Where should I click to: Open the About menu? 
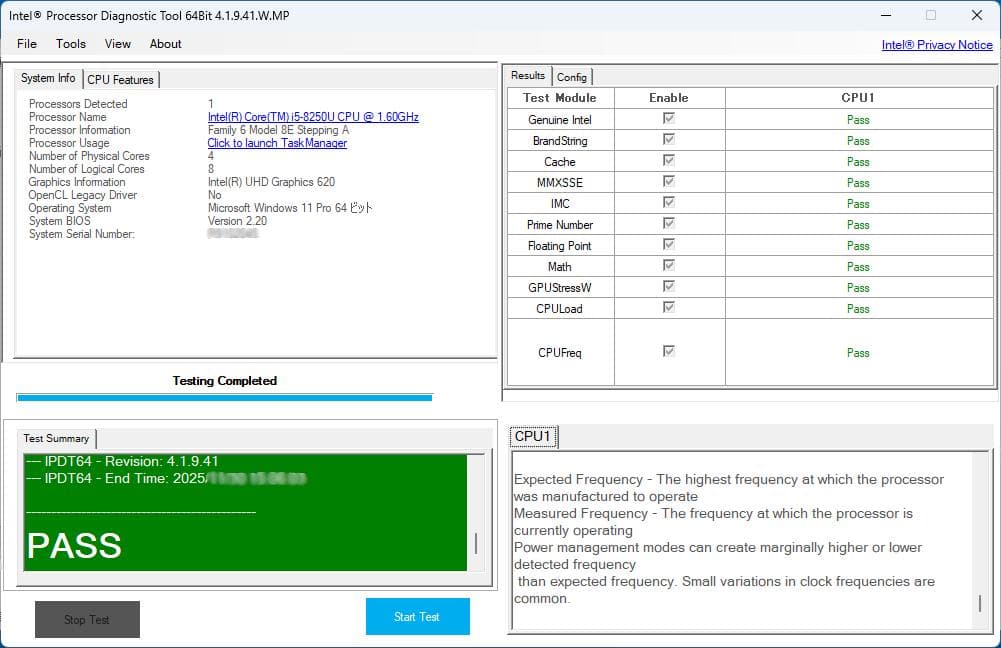(166, 44)
